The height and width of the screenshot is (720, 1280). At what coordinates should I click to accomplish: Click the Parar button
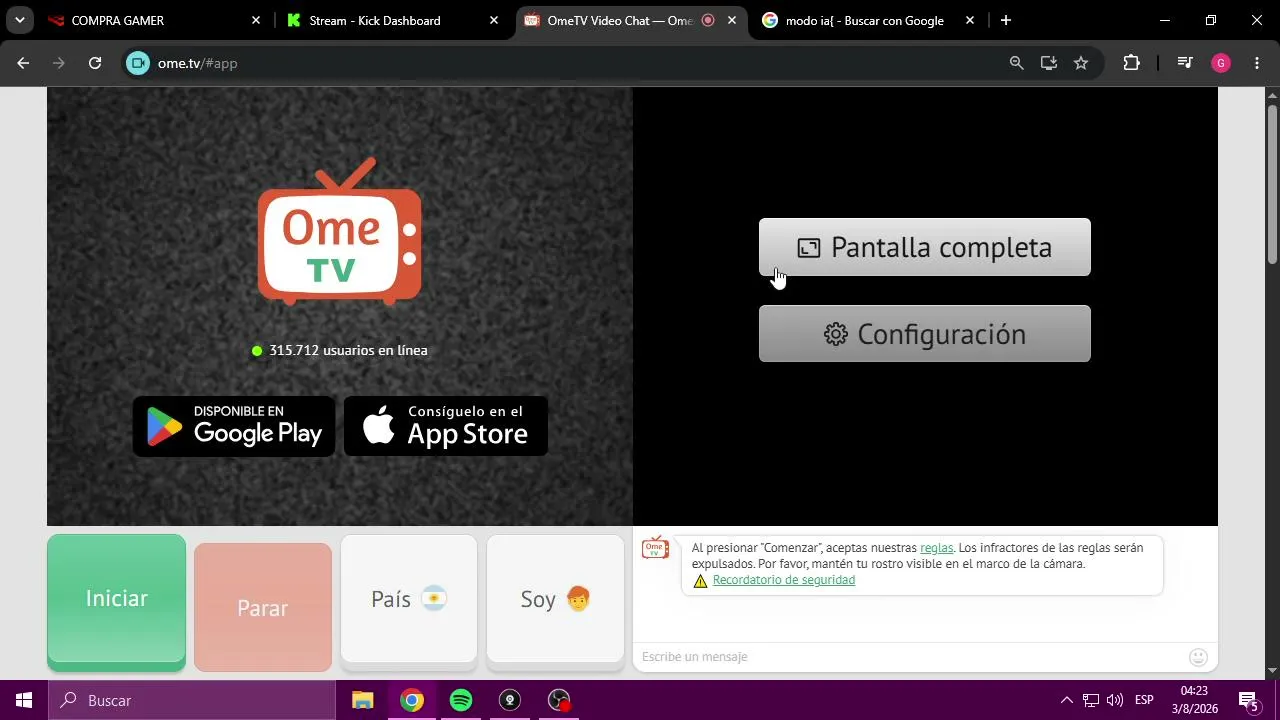tap(263, 607)
